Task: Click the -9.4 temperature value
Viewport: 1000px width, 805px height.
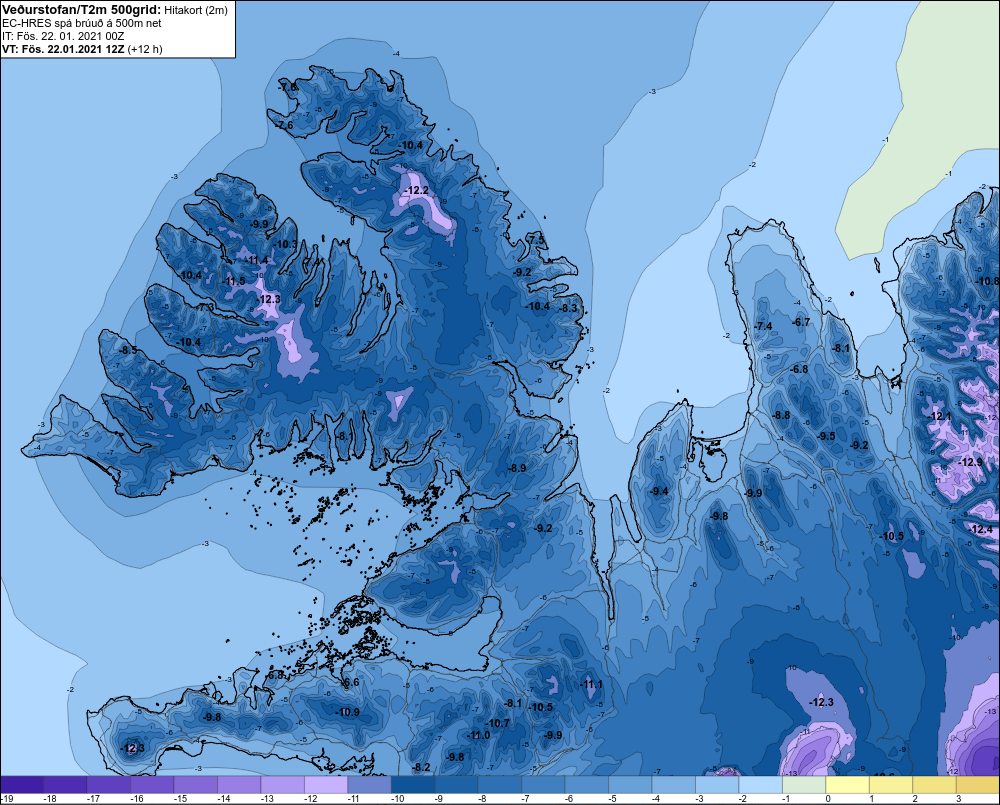Action: 659,491
